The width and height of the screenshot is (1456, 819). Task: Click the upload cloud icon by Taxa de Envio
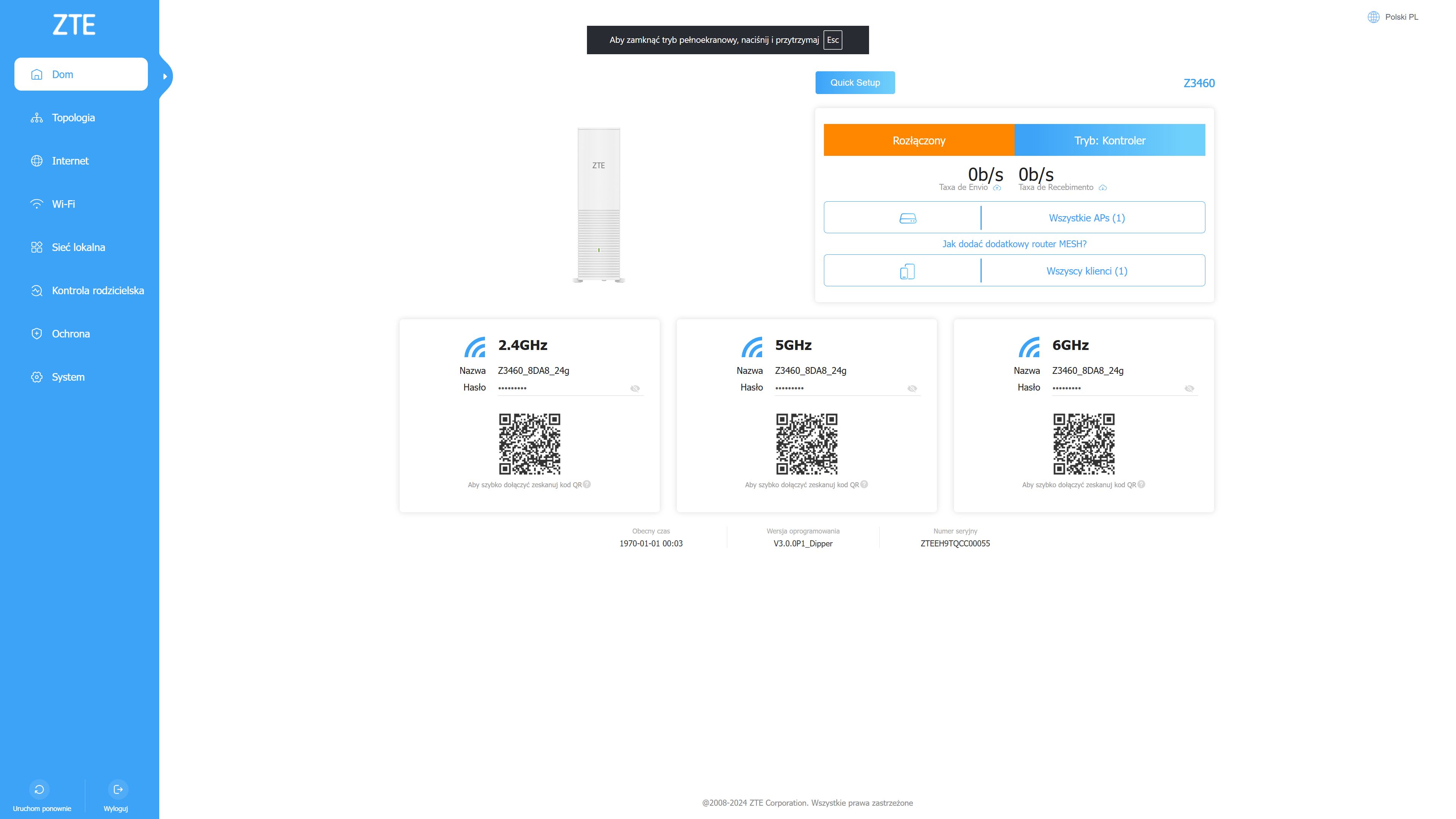[x=997, y=188]
